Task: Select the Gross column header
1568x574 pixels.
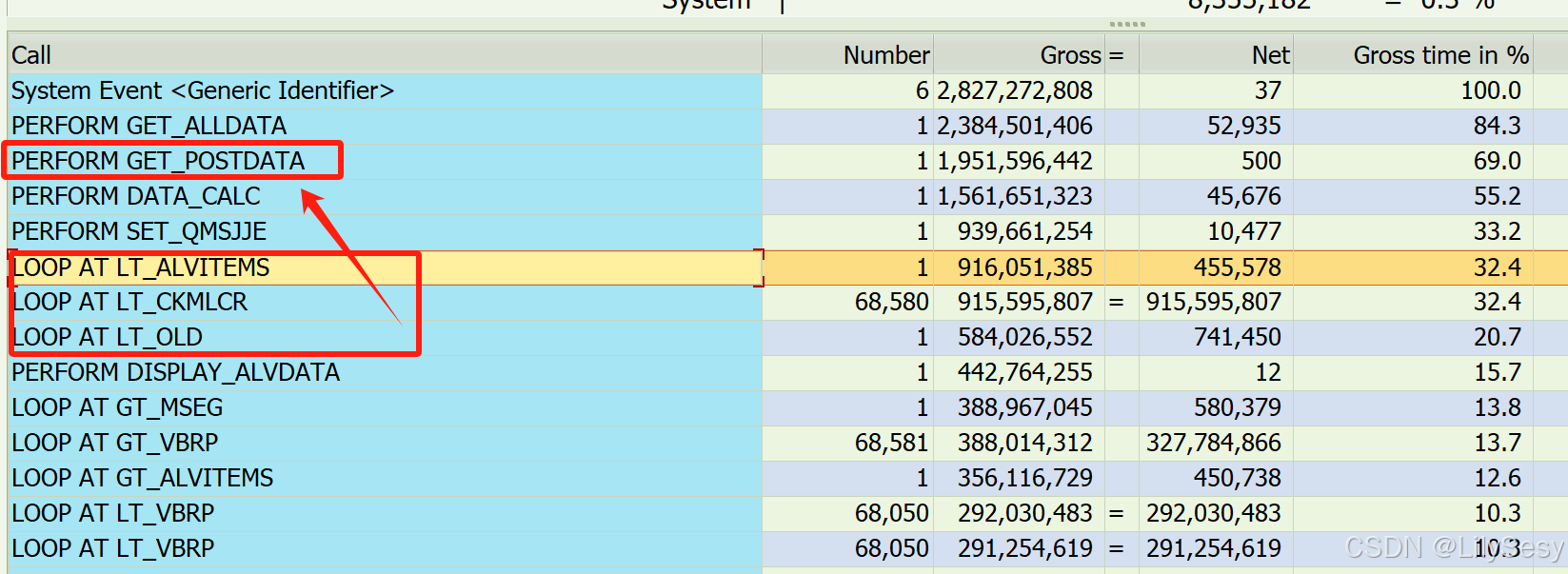Action: (1018, 55)
